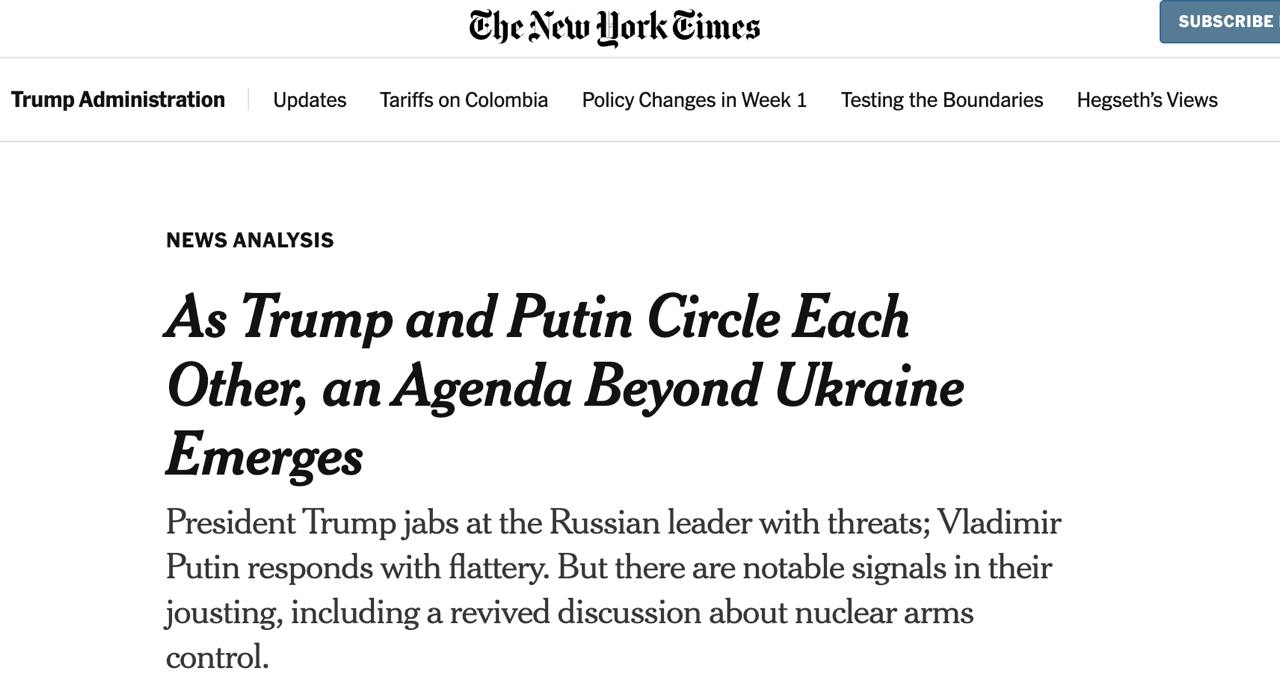The image size is (1280, 698).
Task: Open the Trump Administration section link
Action: (x=118, y=100)
